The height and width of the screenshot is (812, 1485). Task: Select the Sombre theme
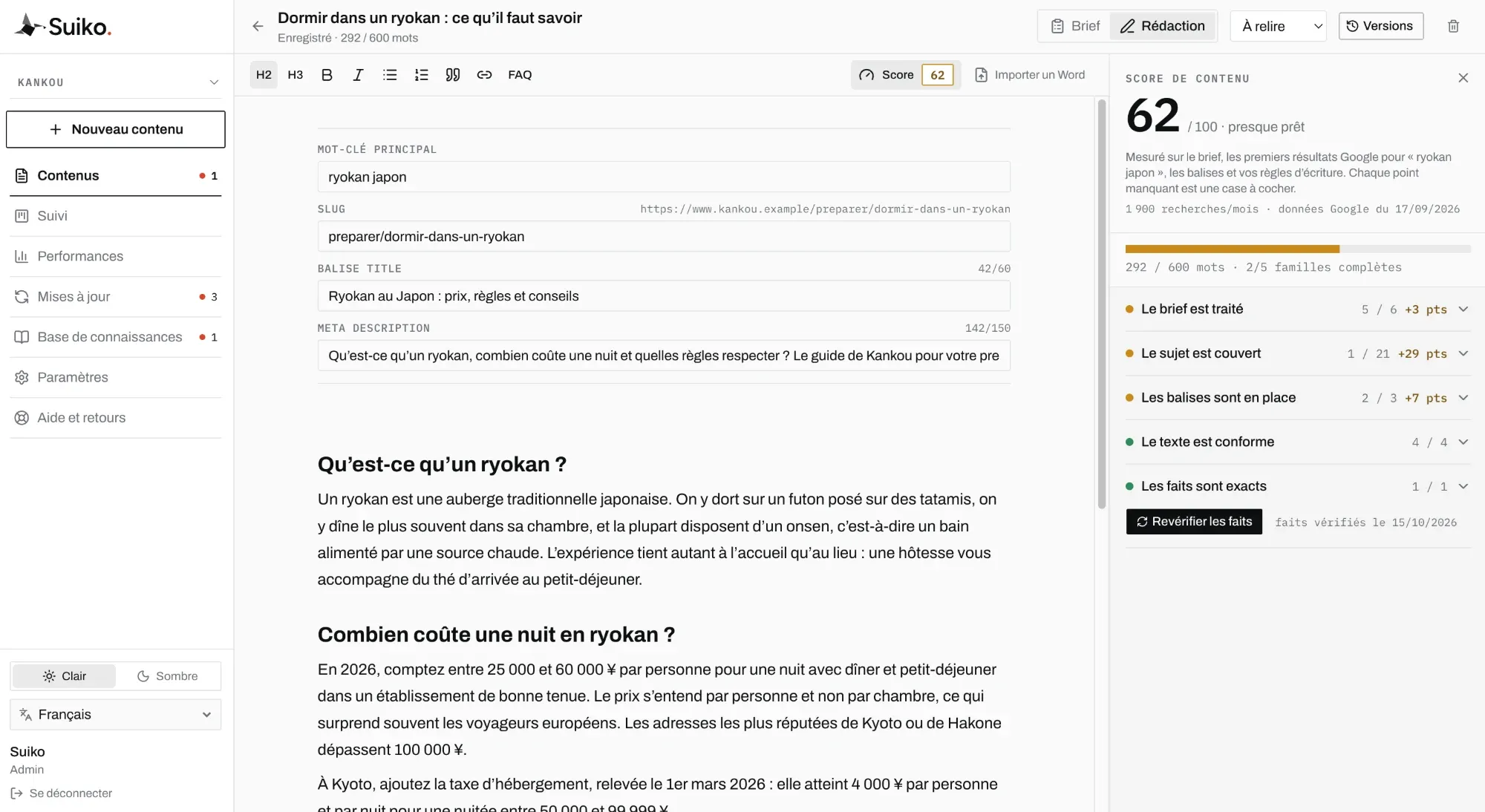coord(168,676)
